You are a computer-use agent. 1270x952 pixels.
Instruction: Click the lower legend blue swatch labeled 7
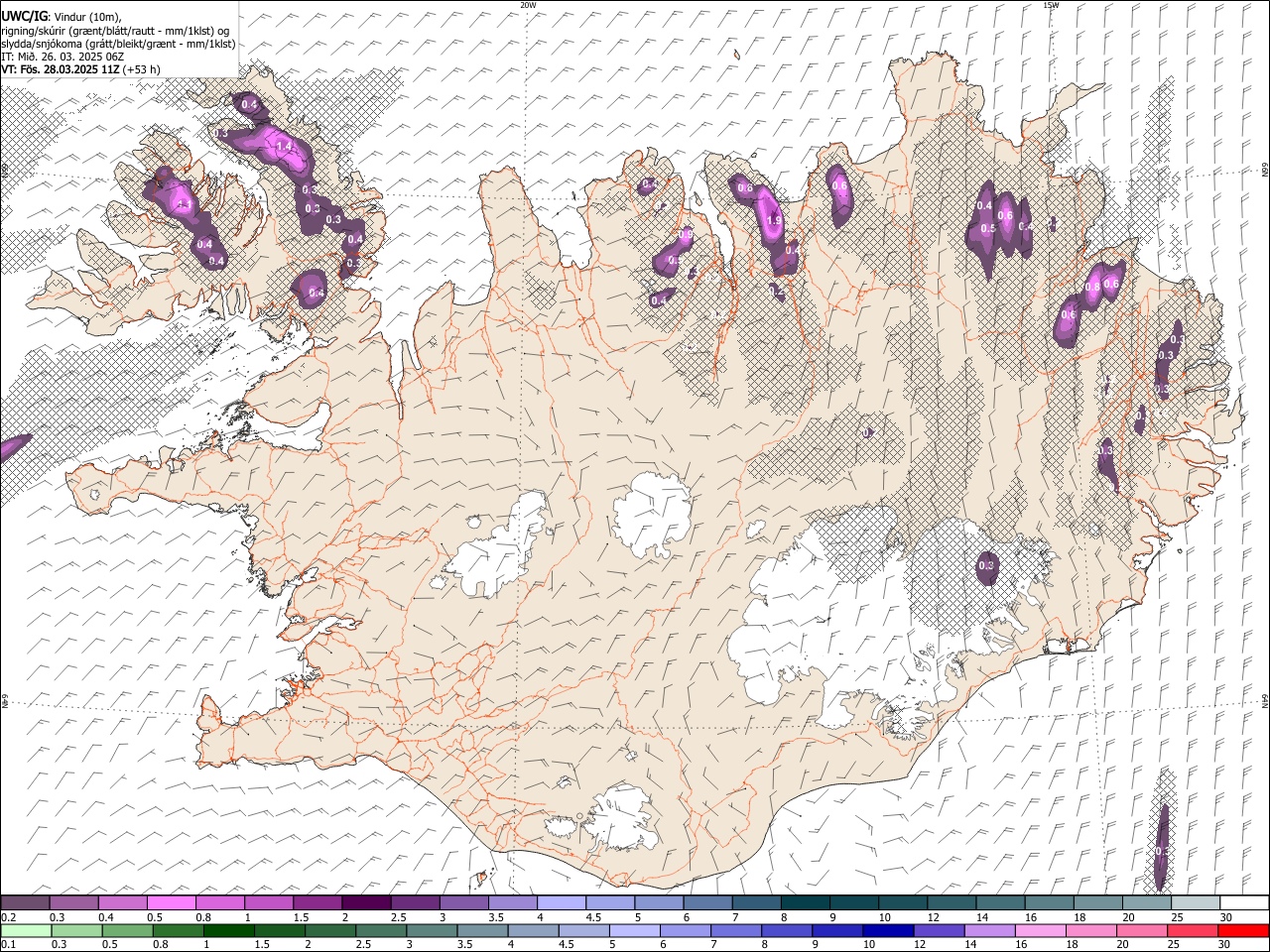736,930
